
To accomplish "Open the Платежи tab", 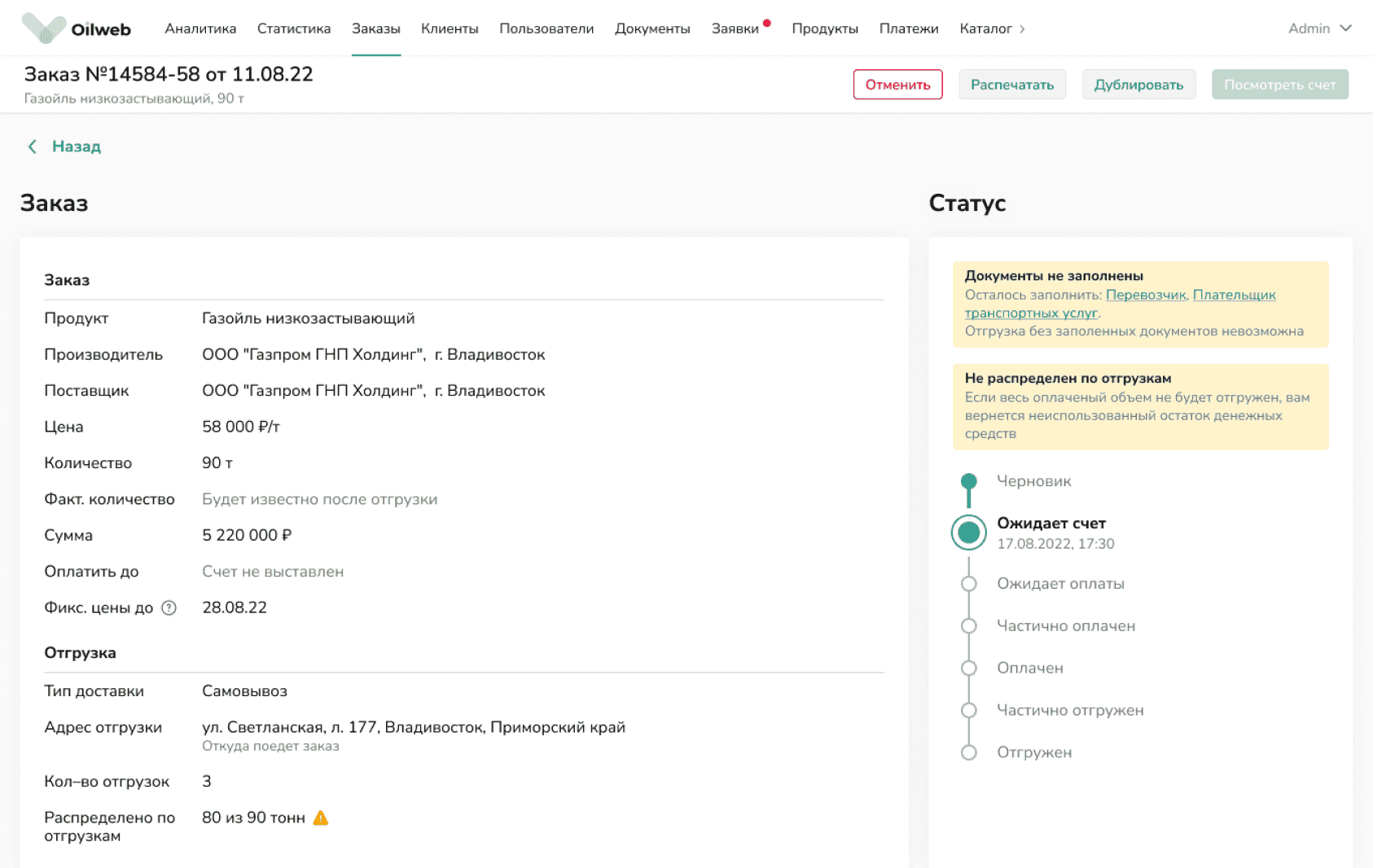I will (x=909, y=28).
